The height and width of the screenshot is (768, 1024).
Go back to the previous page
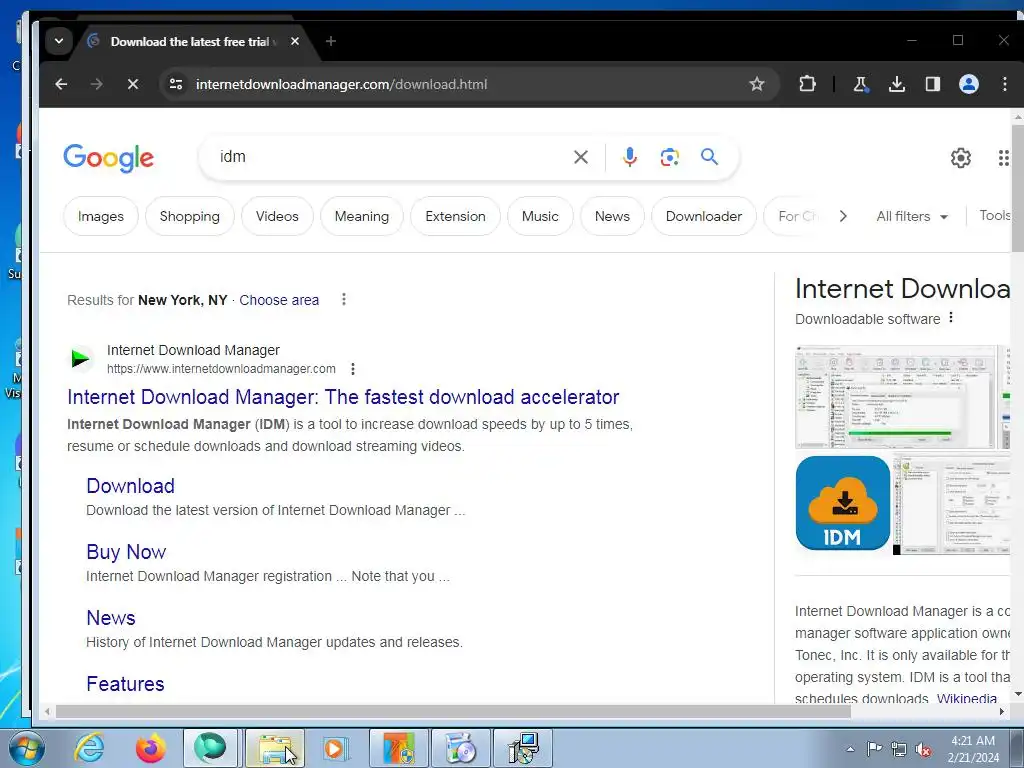pyautogui.click(x=61, y=84)
